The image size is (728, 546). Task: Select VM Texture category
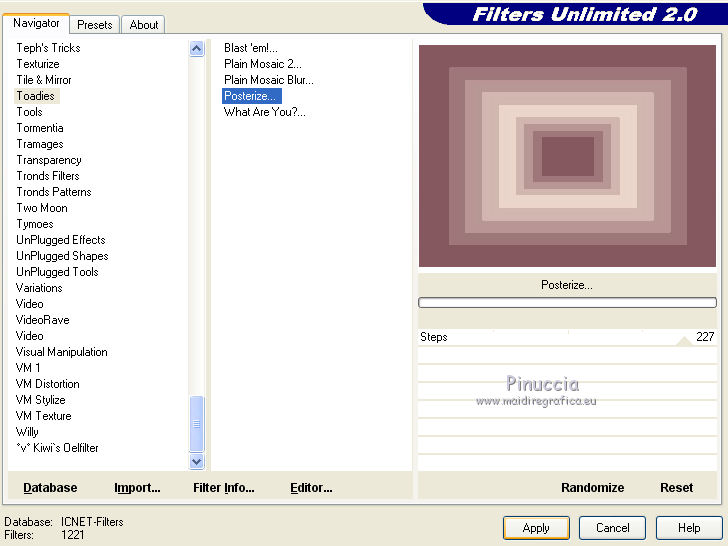[44, 416]
